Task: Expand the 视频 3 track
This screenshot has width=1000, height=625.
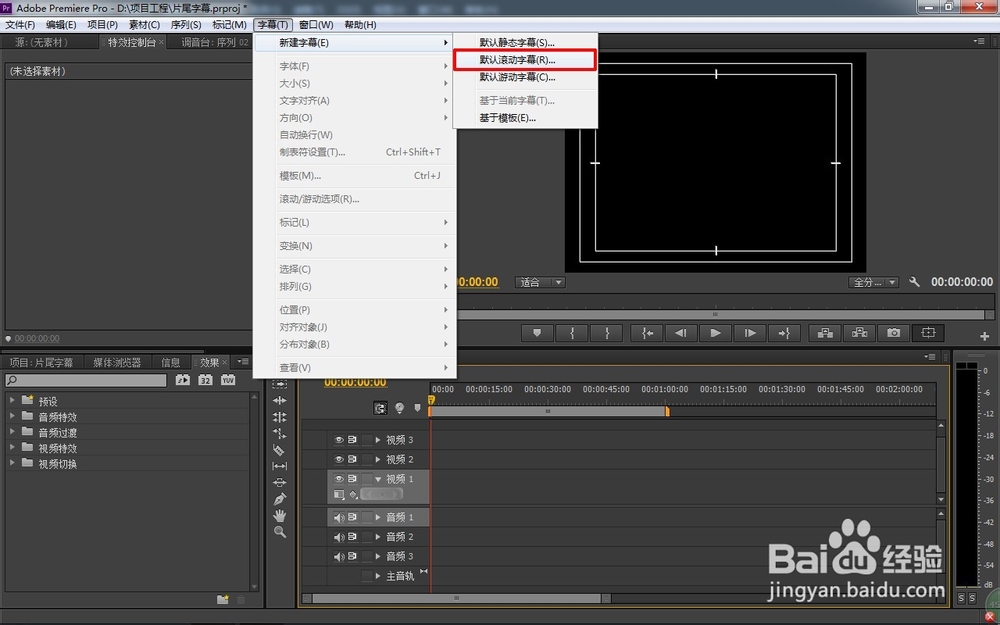Action: point(378,440)
